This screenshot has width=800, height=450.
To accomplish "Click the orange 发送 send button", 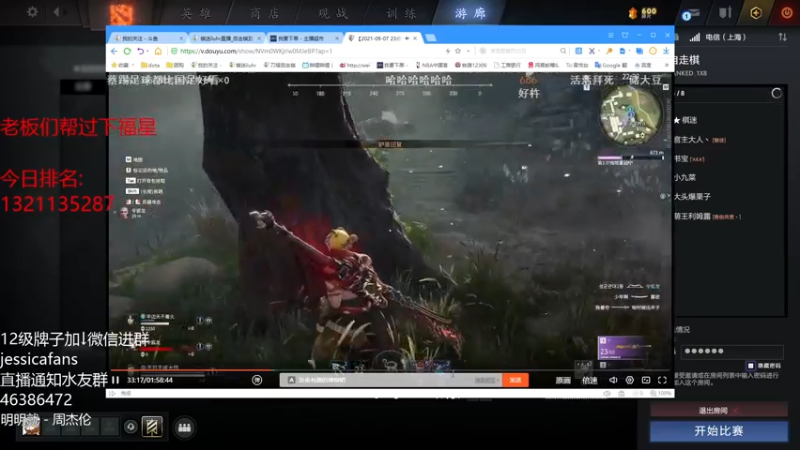I will (x=515, y=380).
